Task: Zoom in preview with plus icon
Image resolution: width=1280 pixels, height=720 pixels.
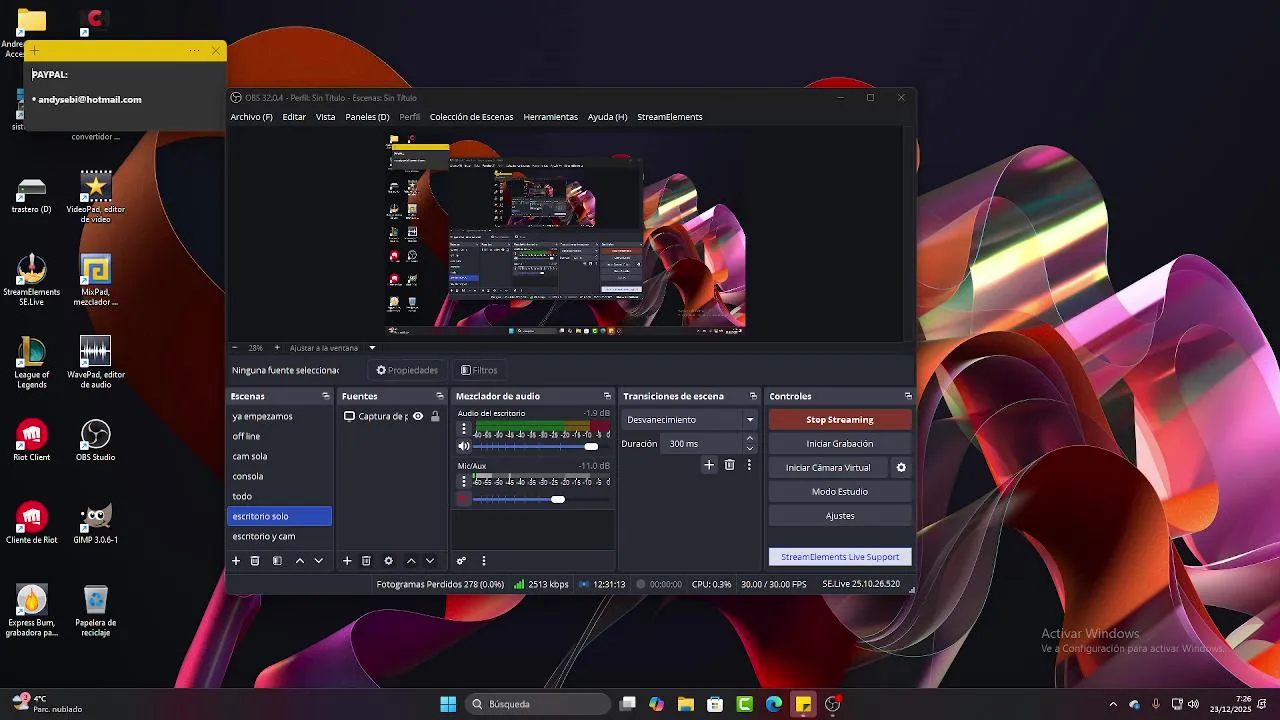Action: click(x=277, y=348)
